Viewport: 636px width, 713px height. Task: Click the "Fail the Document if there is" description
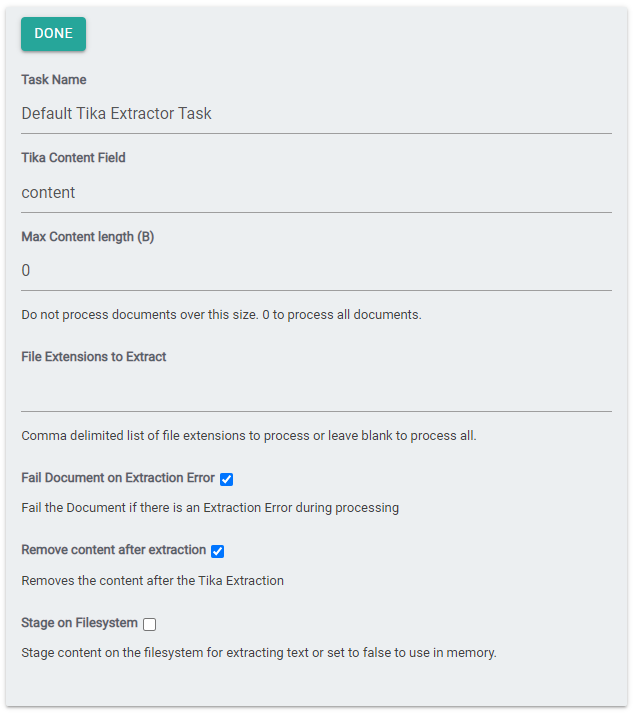click(210, 508)
